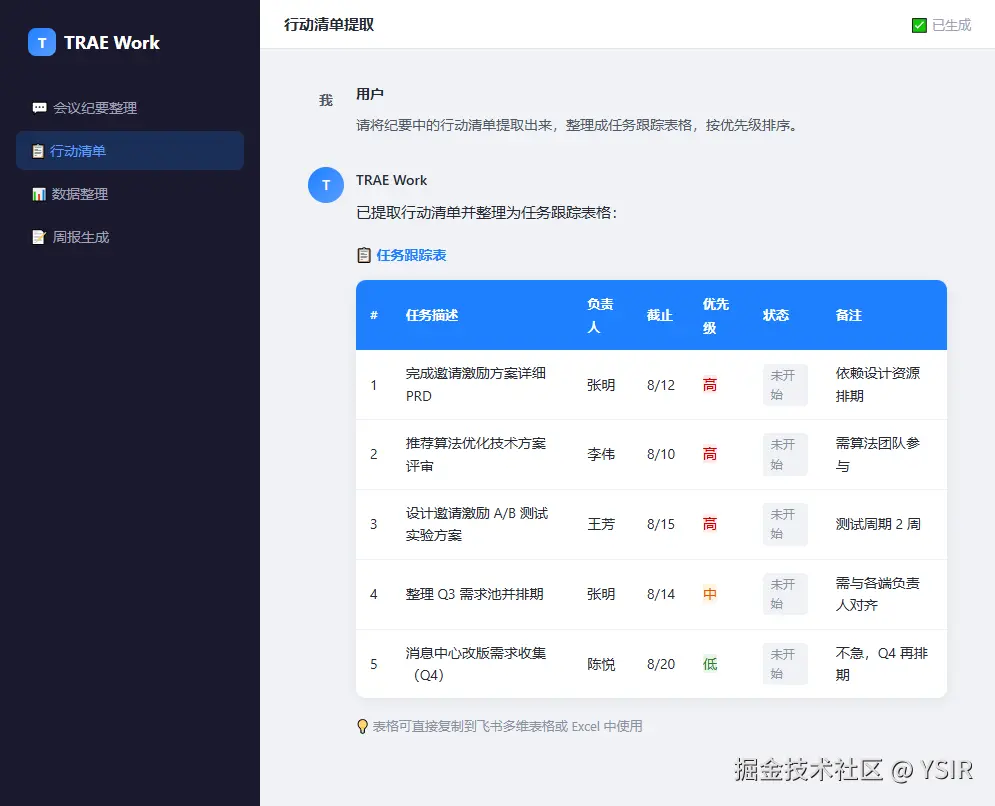Select the task 设计邀请激励 A/B 测试实验方案
The height and width of the screenshot is (806, 995).
477,524
